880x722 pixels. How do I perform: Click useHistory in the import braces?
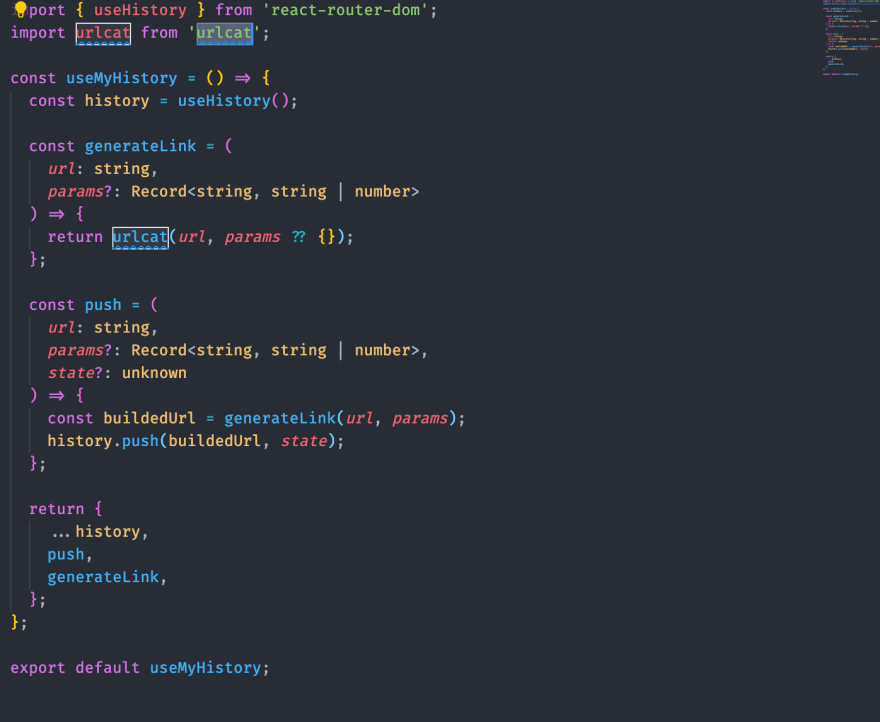click(140, 10)
